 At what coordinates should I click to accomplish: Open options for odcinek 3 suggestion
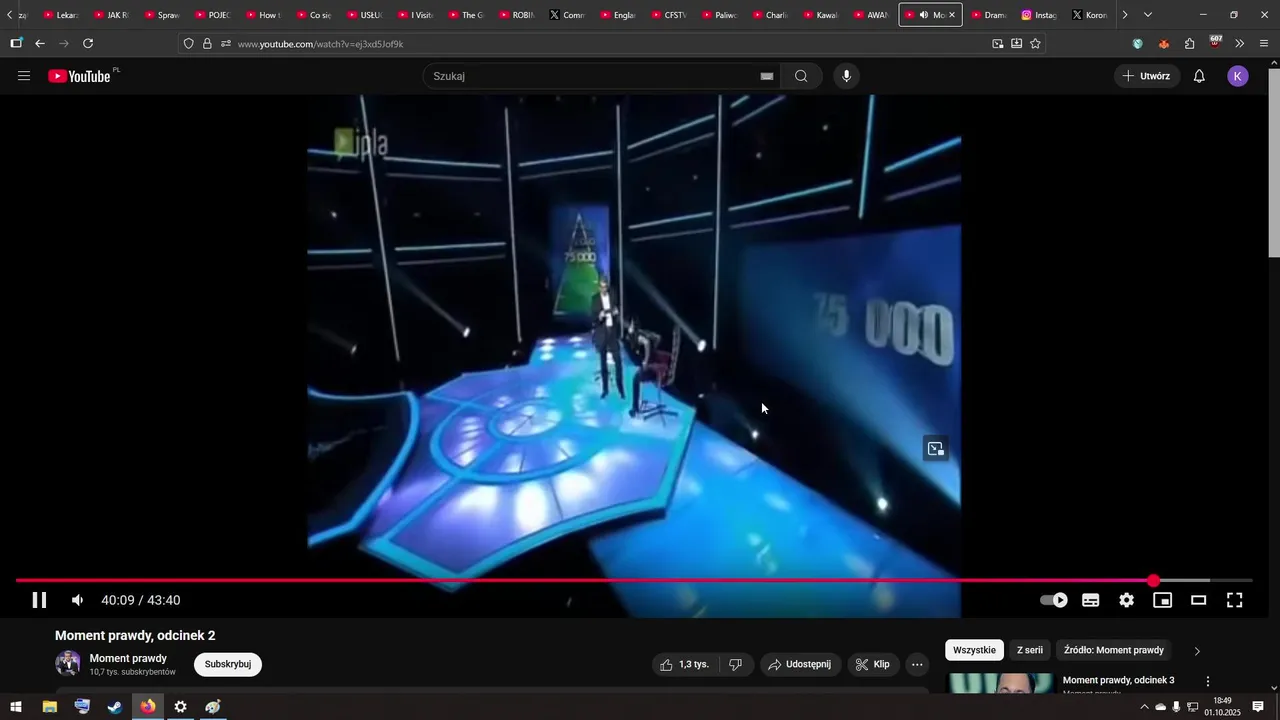tap(1208, 681)
